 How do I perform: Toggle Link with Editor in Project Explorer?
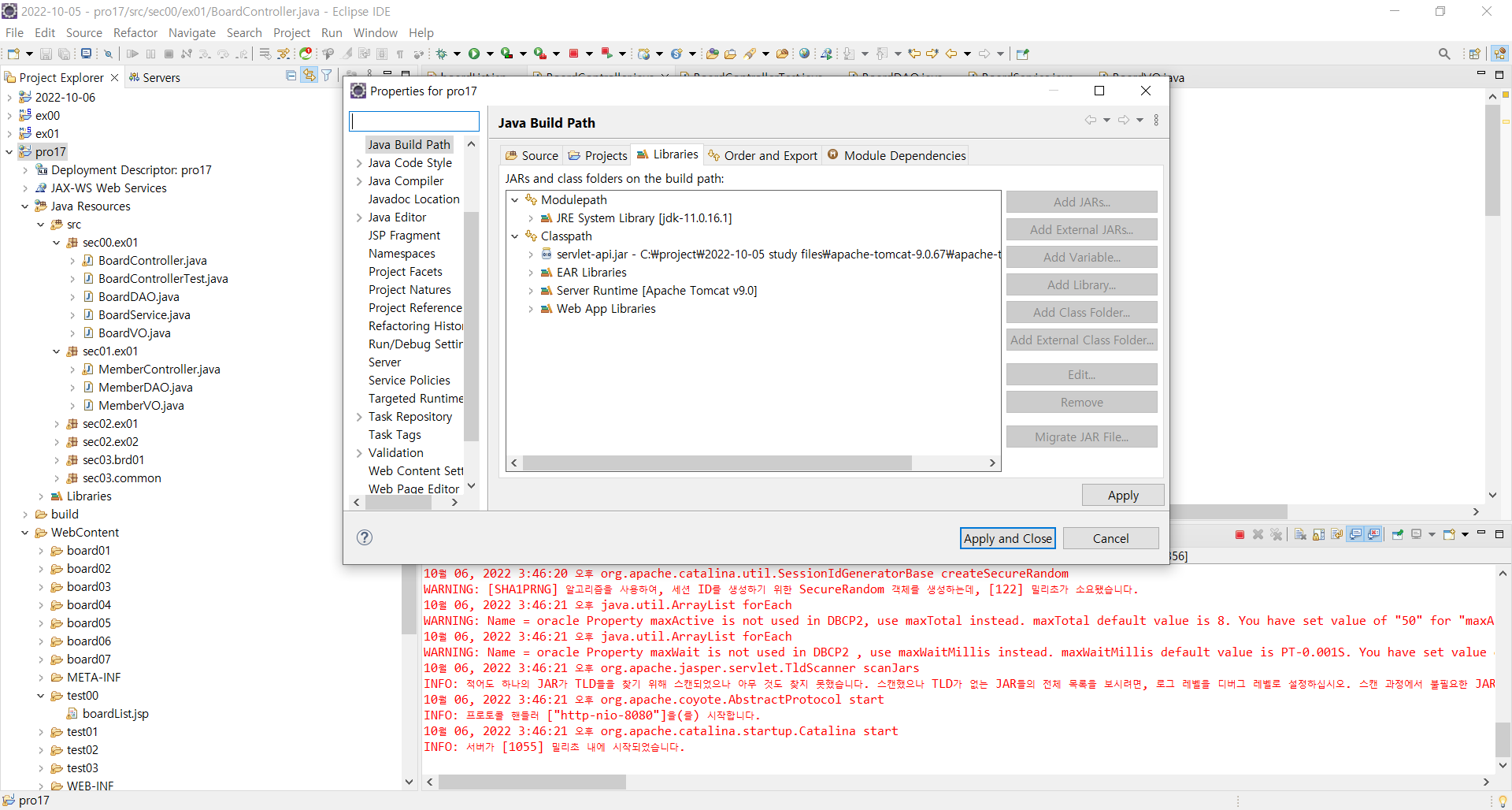(309, 76)
